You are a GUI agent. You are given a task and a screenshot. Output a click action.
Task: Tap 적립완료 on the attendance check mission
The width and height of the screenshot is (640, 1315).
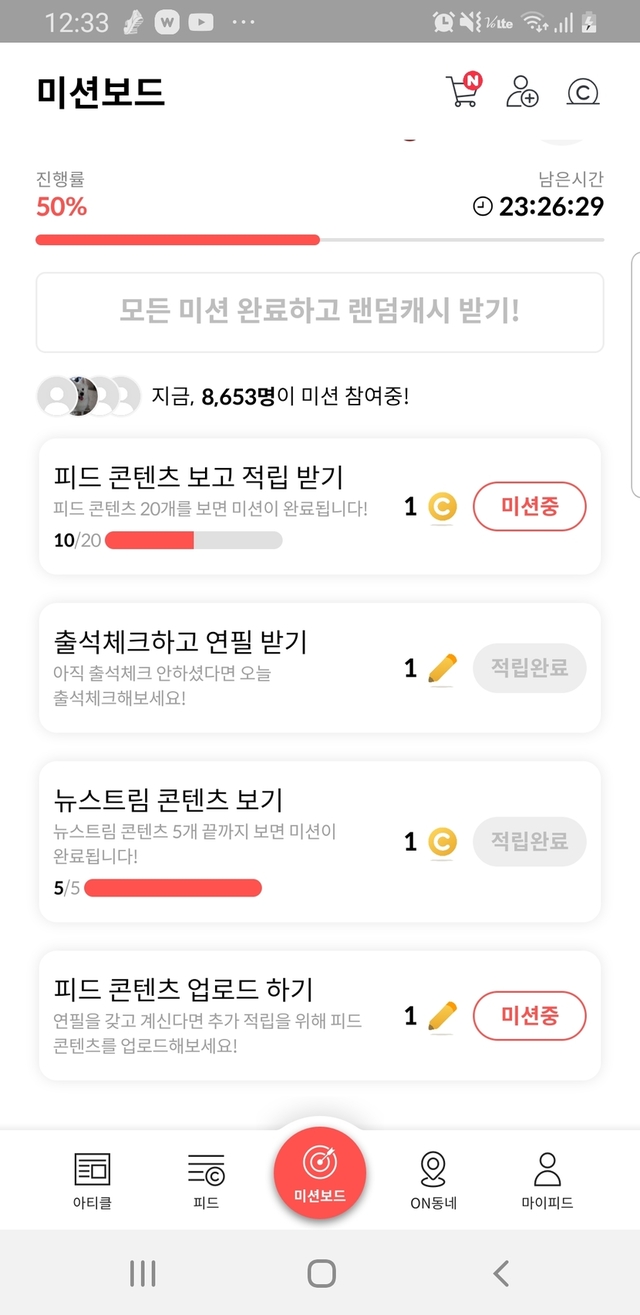pyautogui.click(x=529, y=668)
